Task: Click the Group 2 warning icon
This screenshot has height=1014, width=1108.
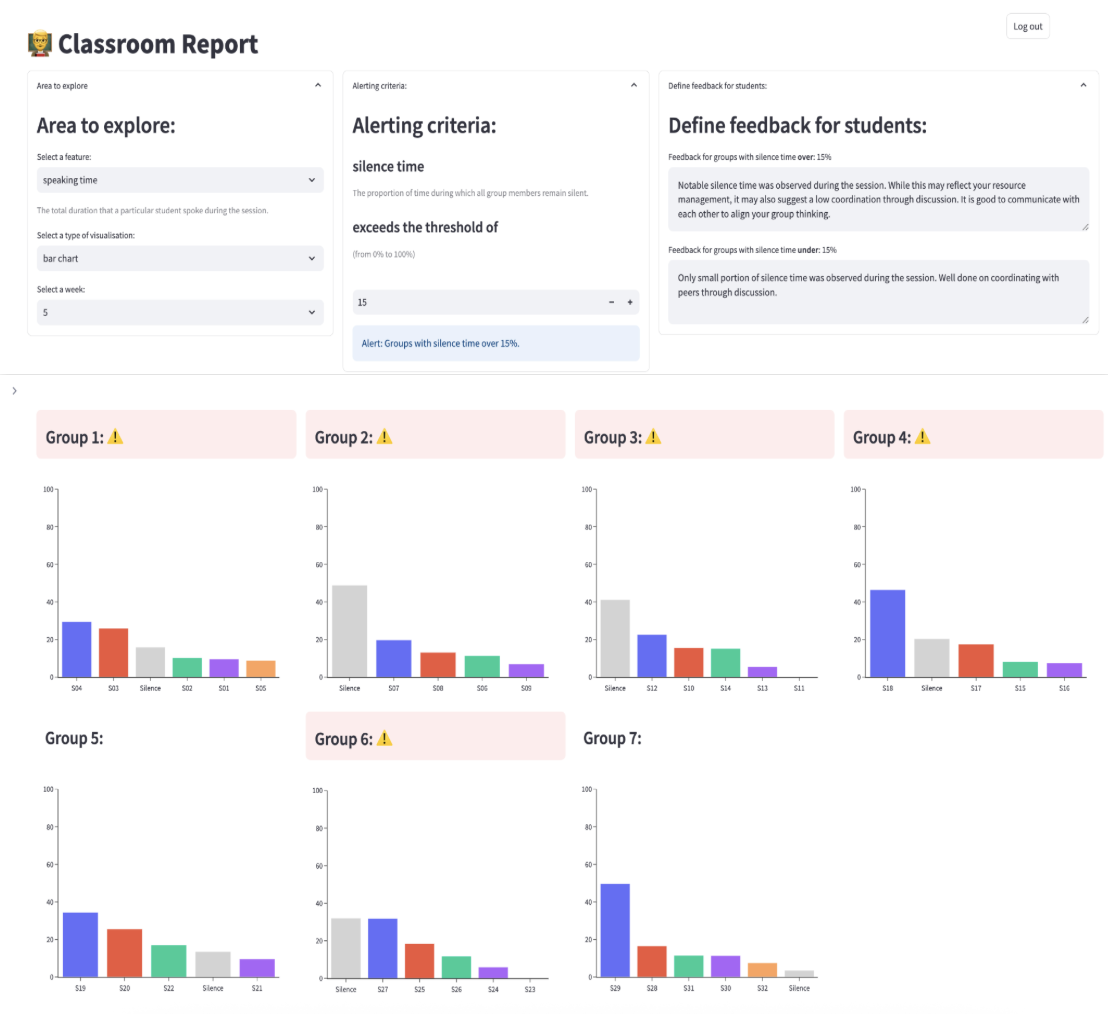Action: [384, 437]
